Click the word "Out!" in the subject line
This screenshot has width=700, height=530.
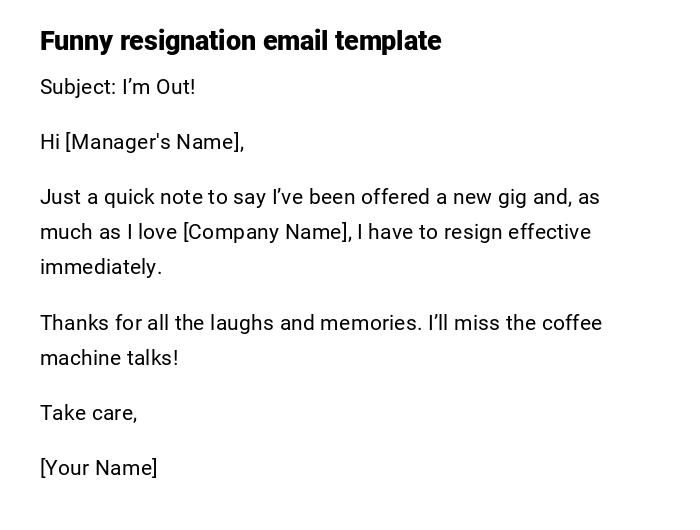coord(175,87)
